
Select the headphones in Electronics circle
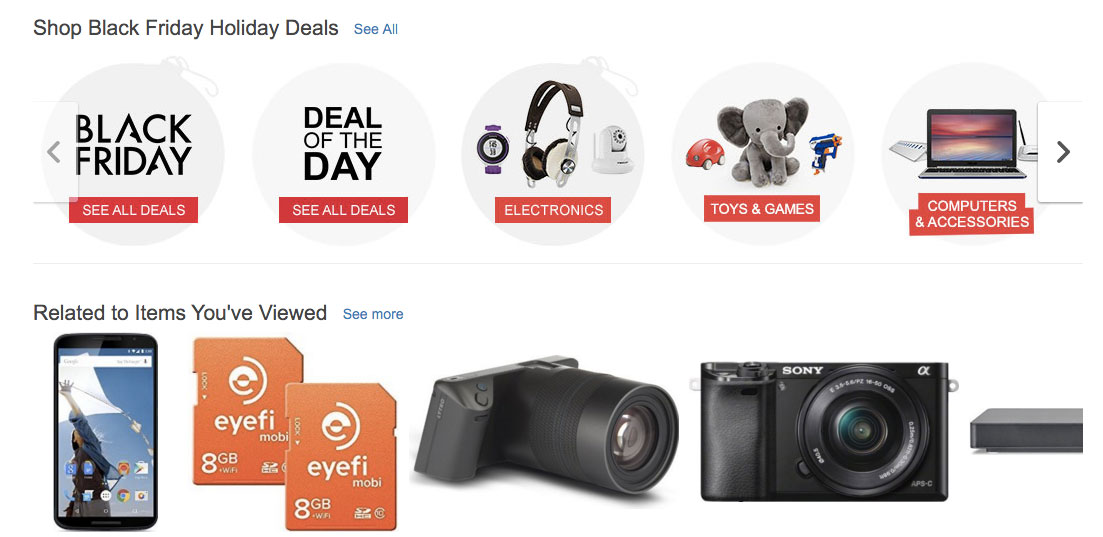click(x=553, y=134)
